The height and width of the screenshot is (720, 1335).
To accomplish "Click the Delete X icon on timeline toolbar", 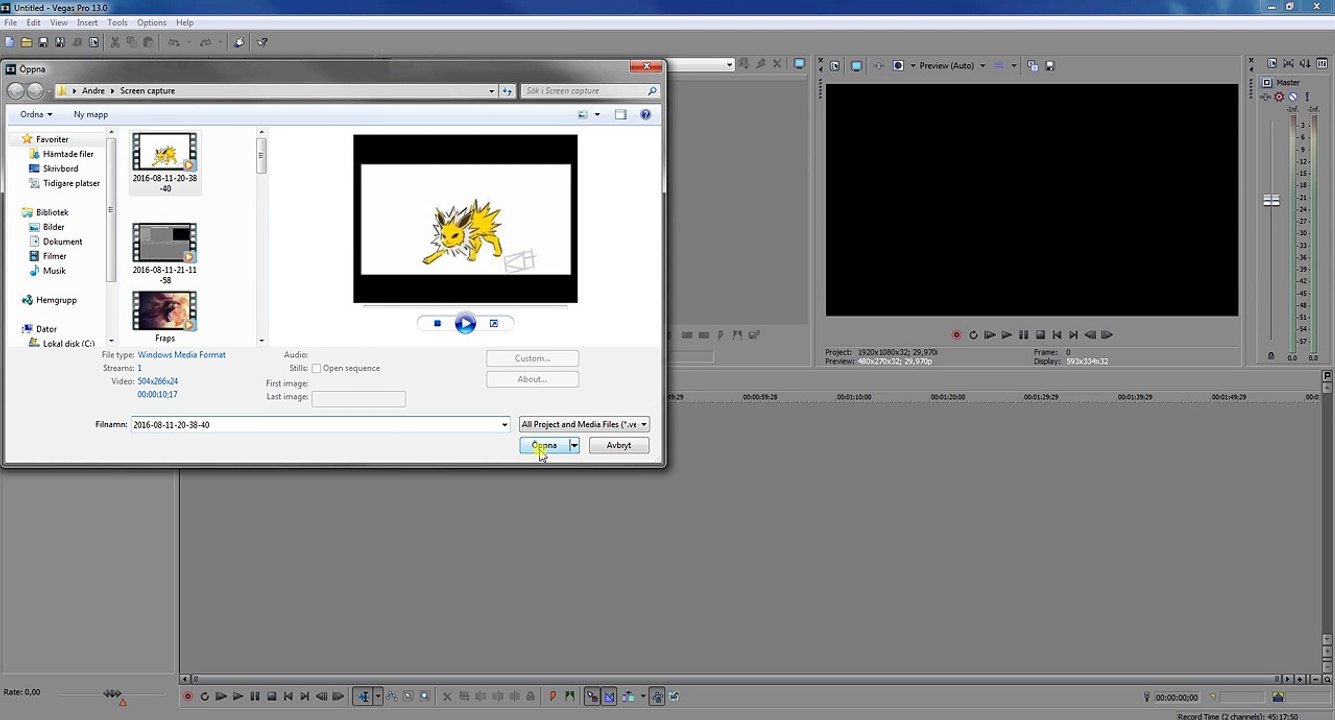I will 447,696.
